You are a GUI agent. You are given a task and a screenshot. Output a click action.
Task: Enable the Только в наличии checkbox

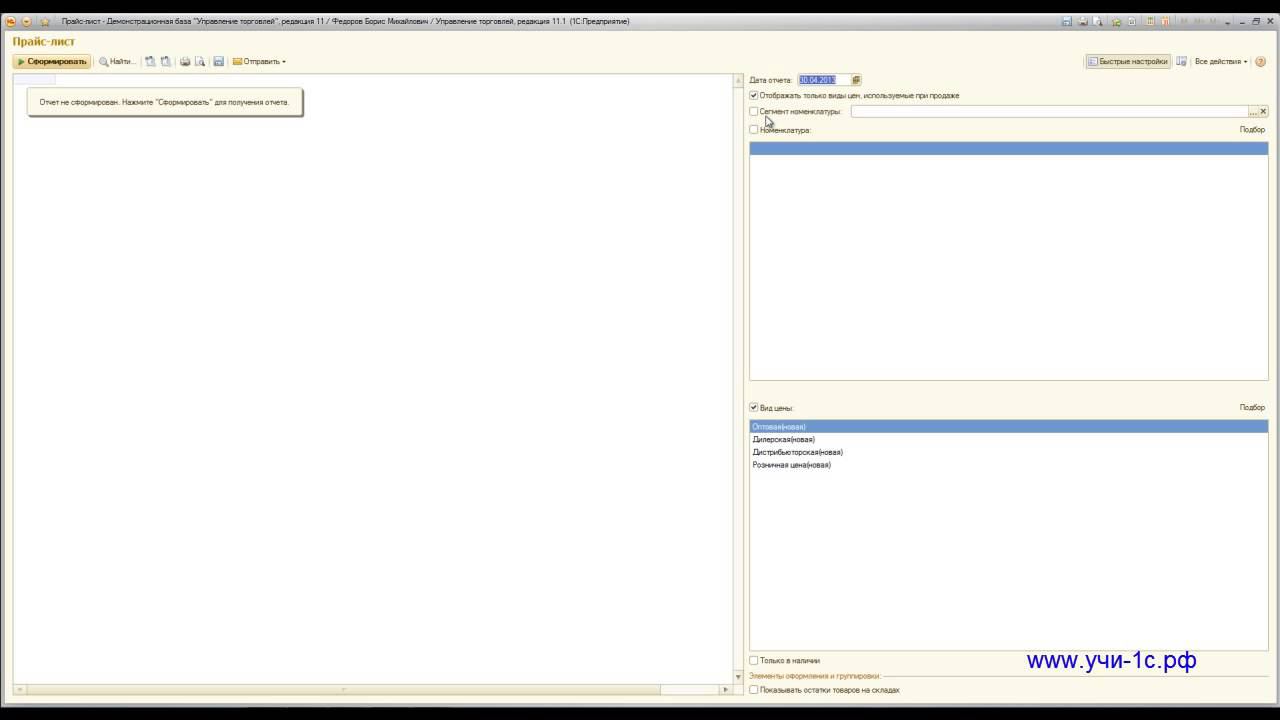754,661
